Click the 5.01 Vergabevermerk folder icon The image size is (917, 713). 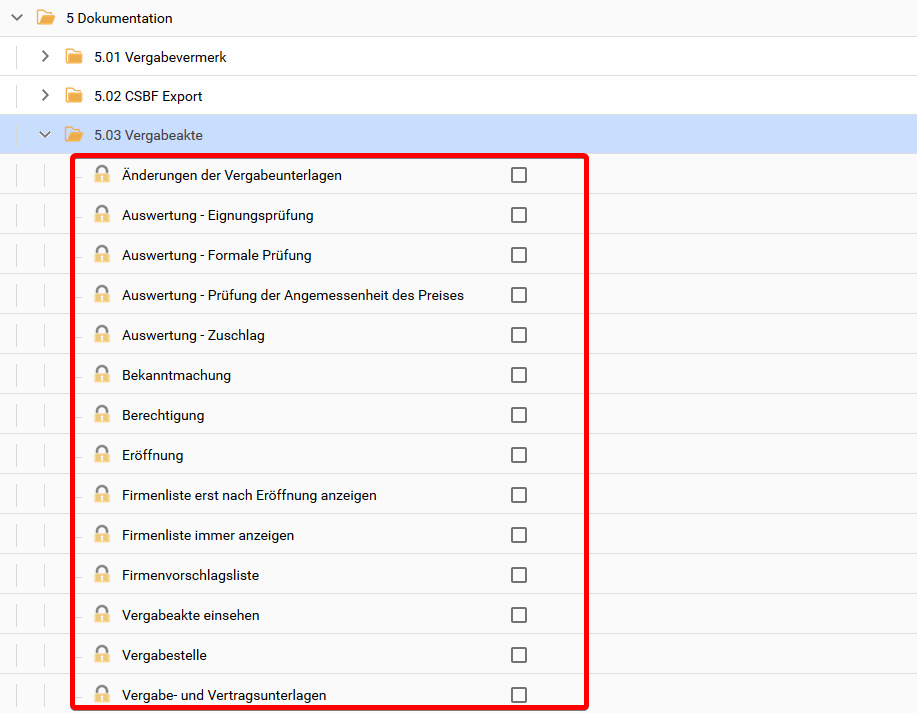(x=74, y=56)
